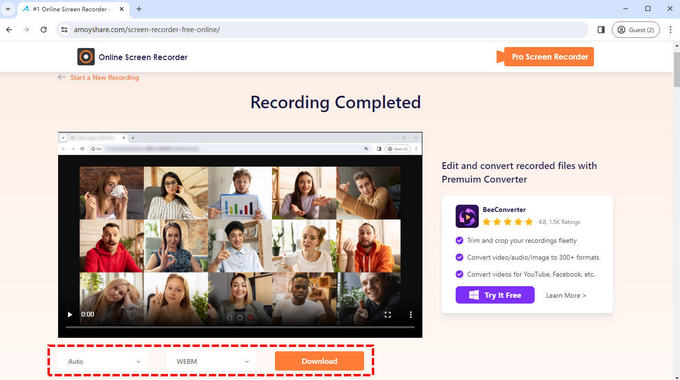Open the Auto quality dropdown
The width and height of the screenshot is (680, 380).
pyautogui.click(x=104, y=361)
